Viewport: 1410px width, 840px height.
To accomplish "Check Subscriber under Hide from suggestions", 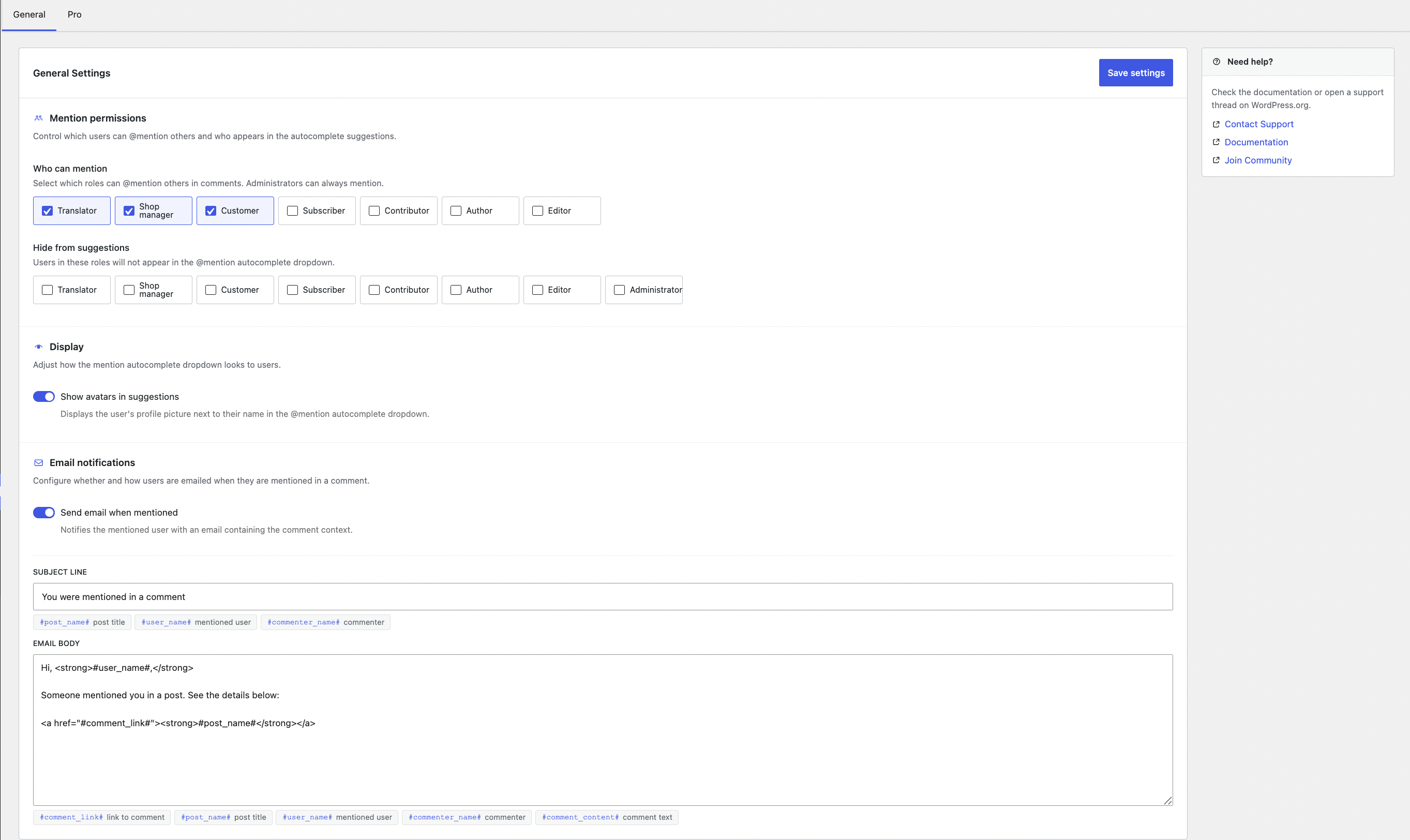I will [293, 290].
